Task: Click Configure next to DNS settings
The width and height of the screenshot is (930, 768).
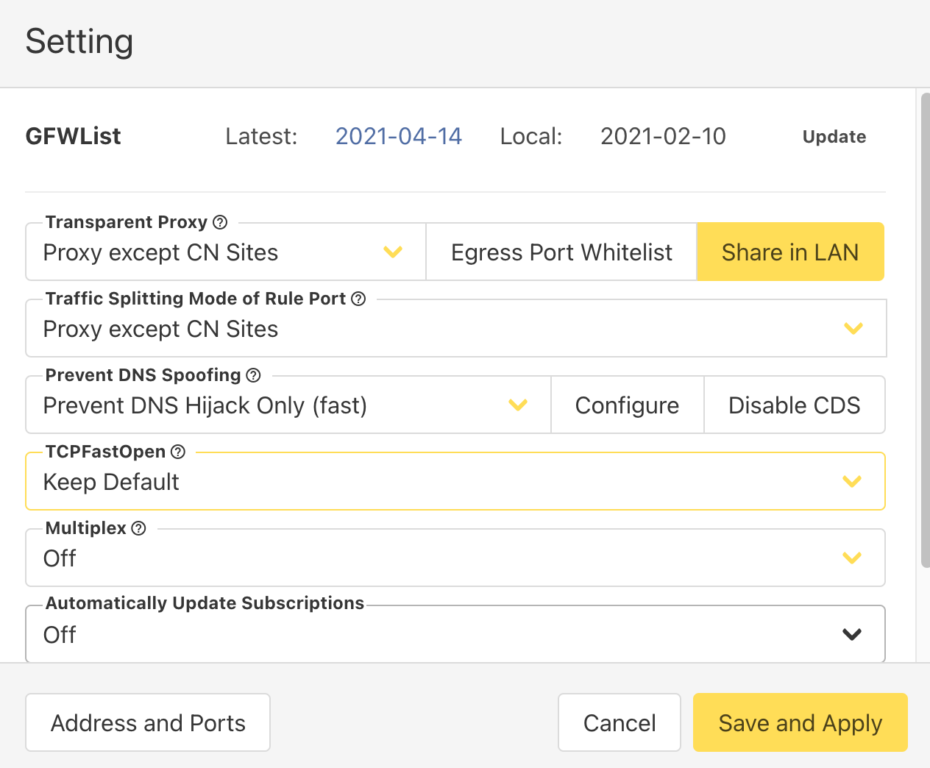Action: pyautogui.click(x=627, y=405)
